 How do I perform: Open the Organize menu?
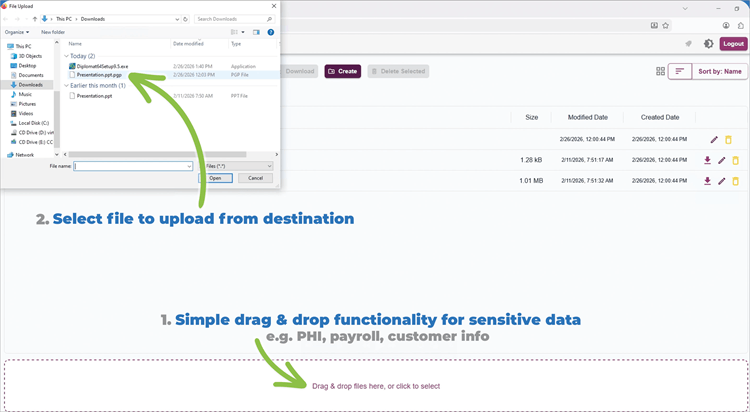point(17,32)
